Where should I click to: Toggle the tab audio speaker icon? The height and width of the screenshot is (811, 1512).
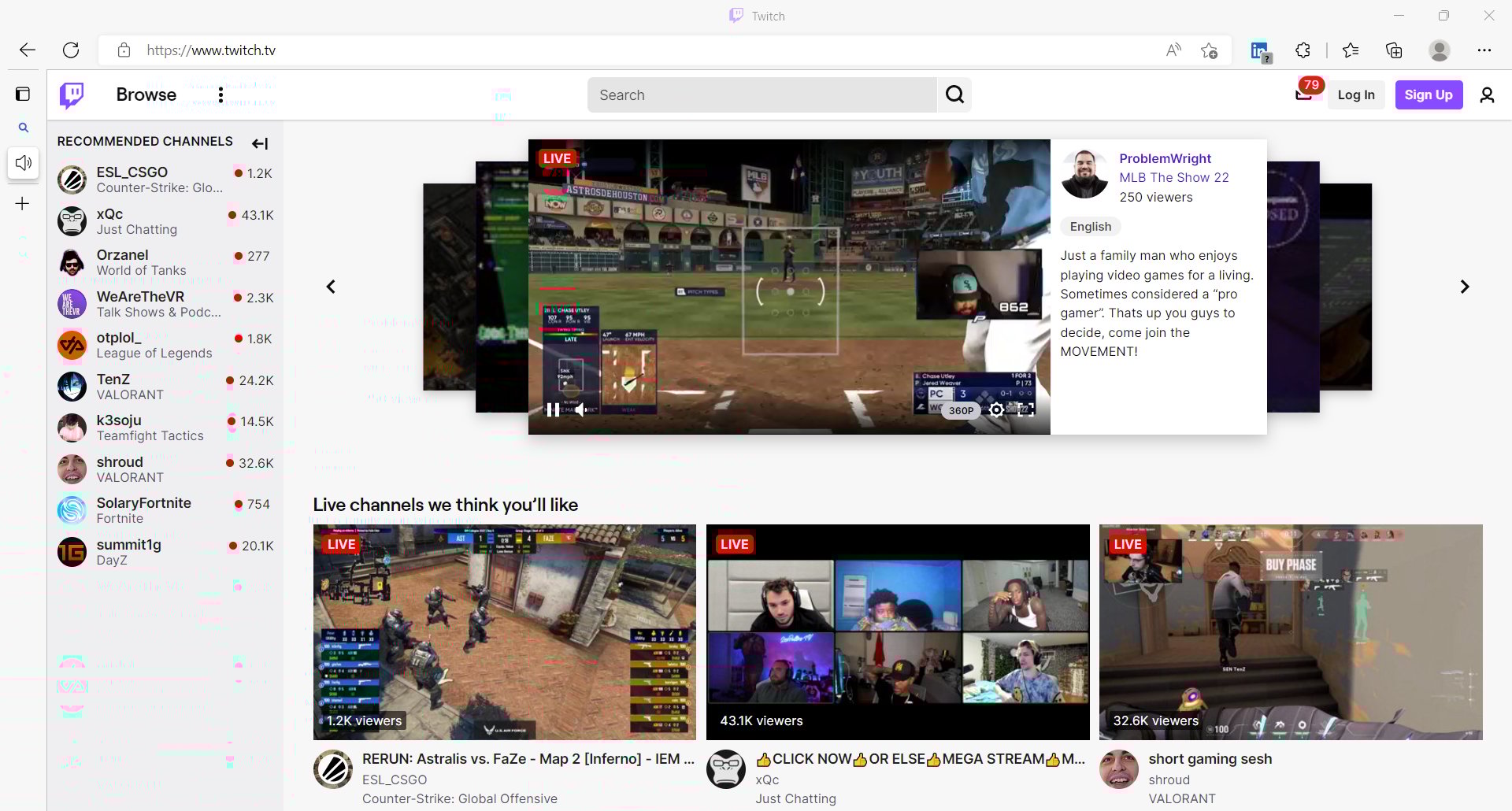(x=24, y=163)
